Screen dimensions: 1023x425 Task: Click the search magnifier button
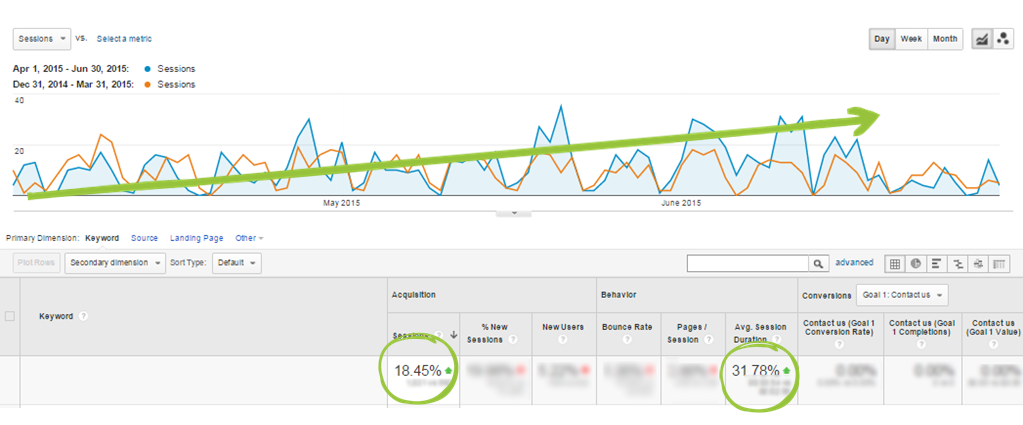pos(819,263)
